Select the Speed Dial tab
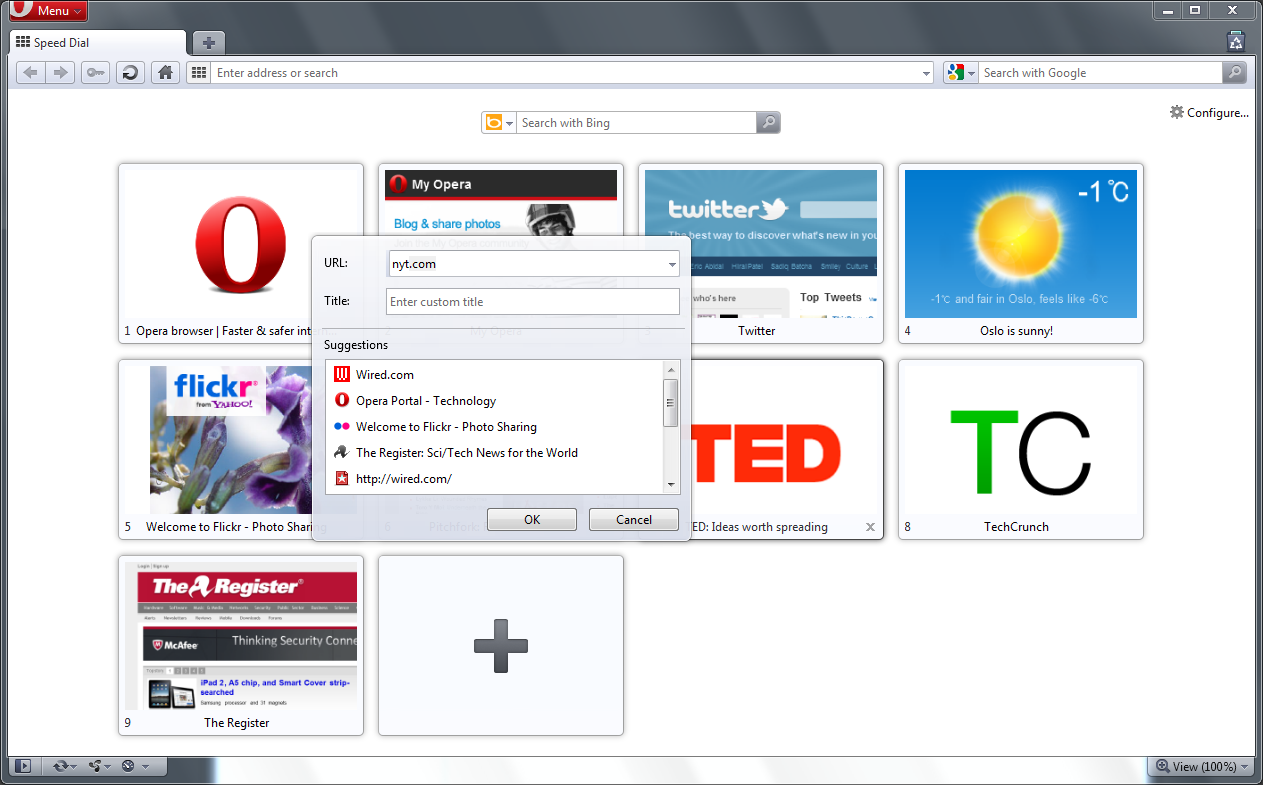Screen dimensions: 1263x785 tap(97, 43)
